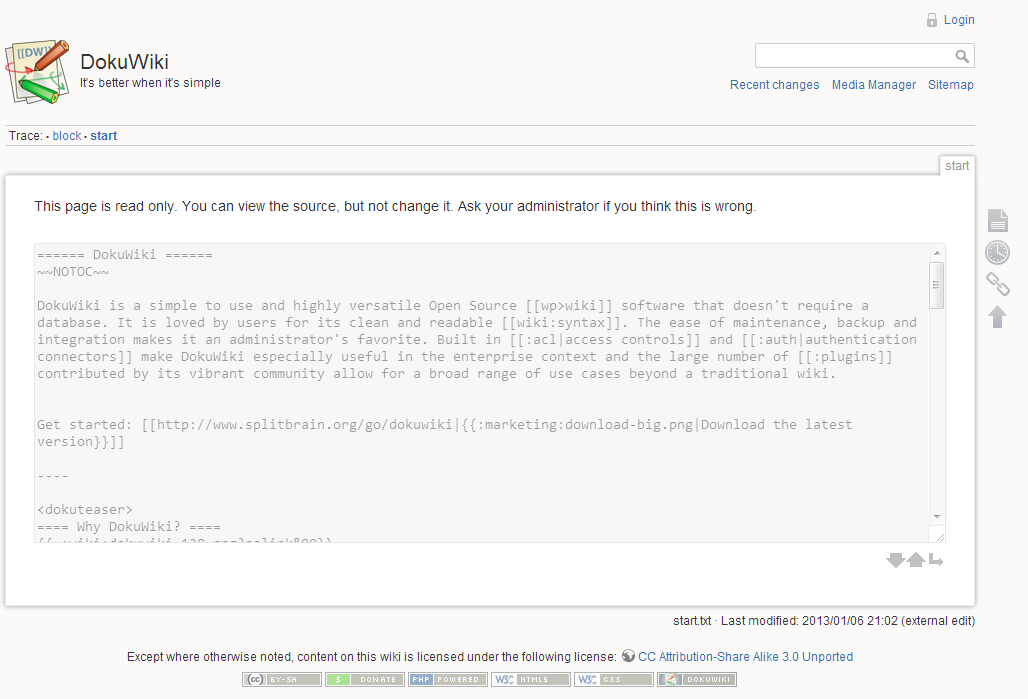1028x699 pixels.
Task: Click the DokuWiki site title
Action: click(x=125, y=62)
